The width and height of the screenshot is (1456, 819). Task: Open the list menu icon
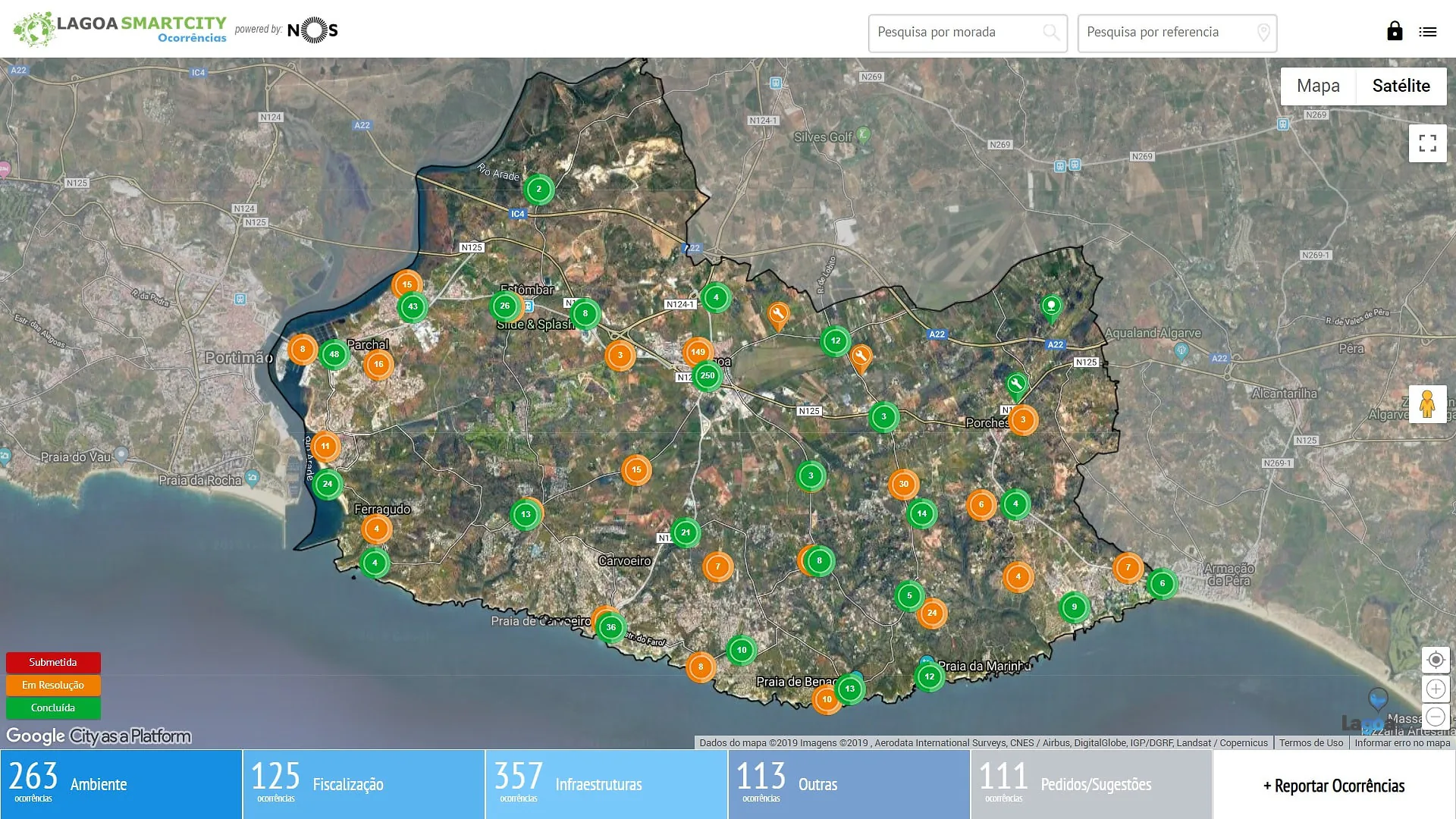click(1427, 32)
